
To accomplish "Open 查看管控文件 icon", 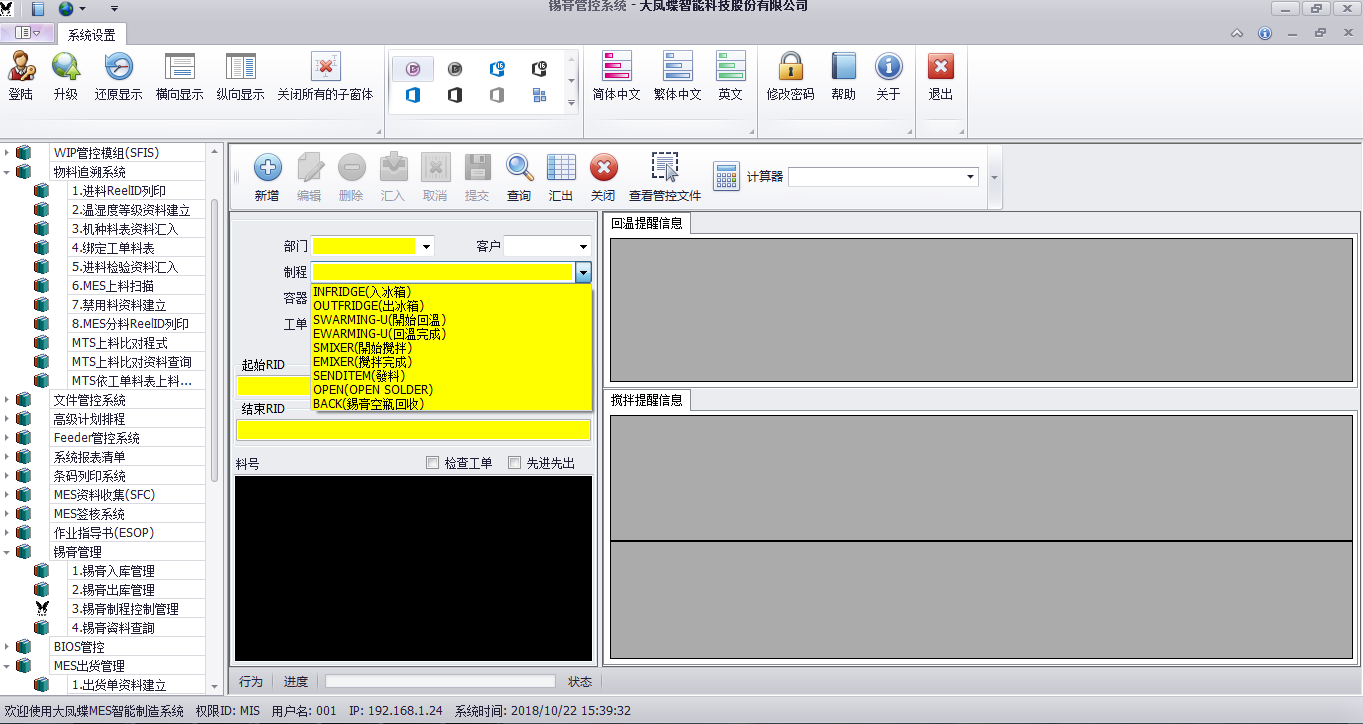I will click(665, 167).
